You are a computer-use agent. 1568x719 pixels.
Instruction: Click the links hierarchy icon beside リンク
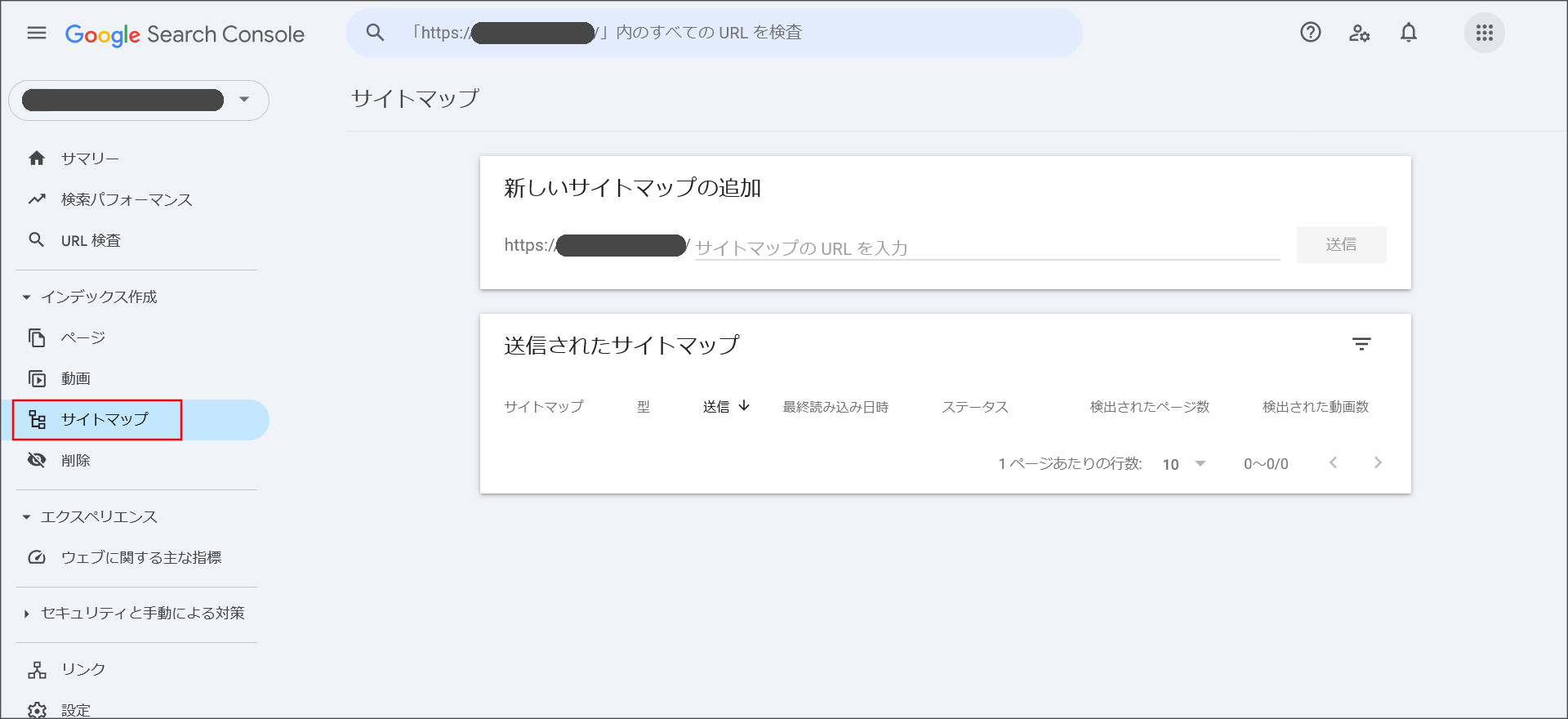(x=37, y=670)
